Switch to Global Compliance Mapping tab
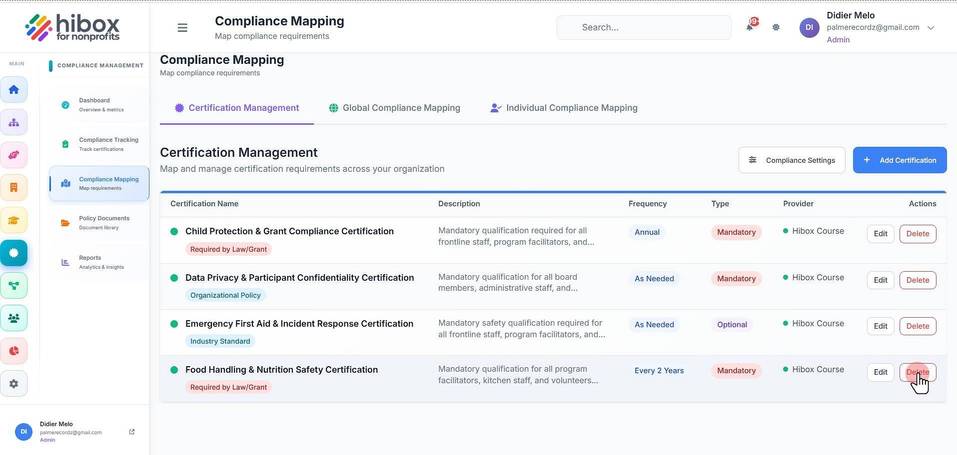The height and width of the screenshot is (455, 957). (394, 108)
